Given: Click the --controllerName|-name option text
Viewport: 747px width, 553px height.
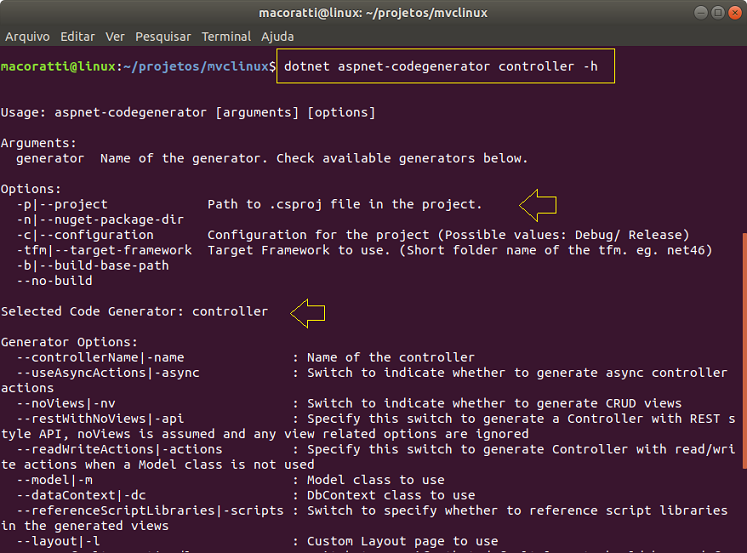Looking at the screenshot, I should pyautogui.click(x=101, y=357).
